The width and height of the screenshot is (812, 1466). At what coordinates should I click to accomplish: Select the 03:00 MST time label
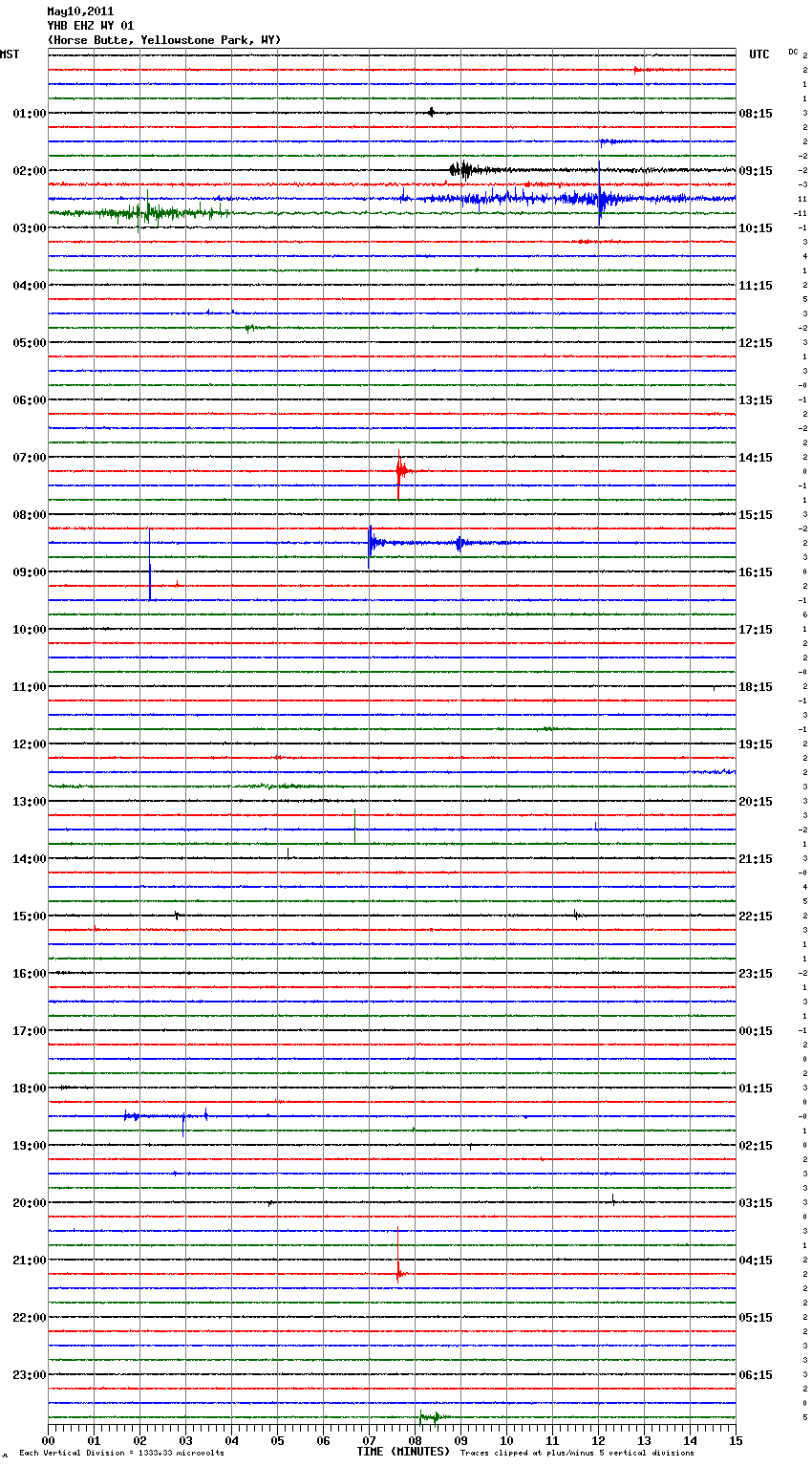point(29,228)
